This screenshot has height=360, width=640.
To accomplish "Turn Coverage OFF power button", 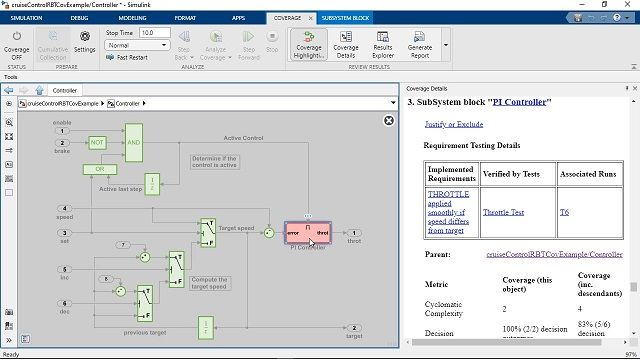I will pyautogui.click(x=17, y=45).
